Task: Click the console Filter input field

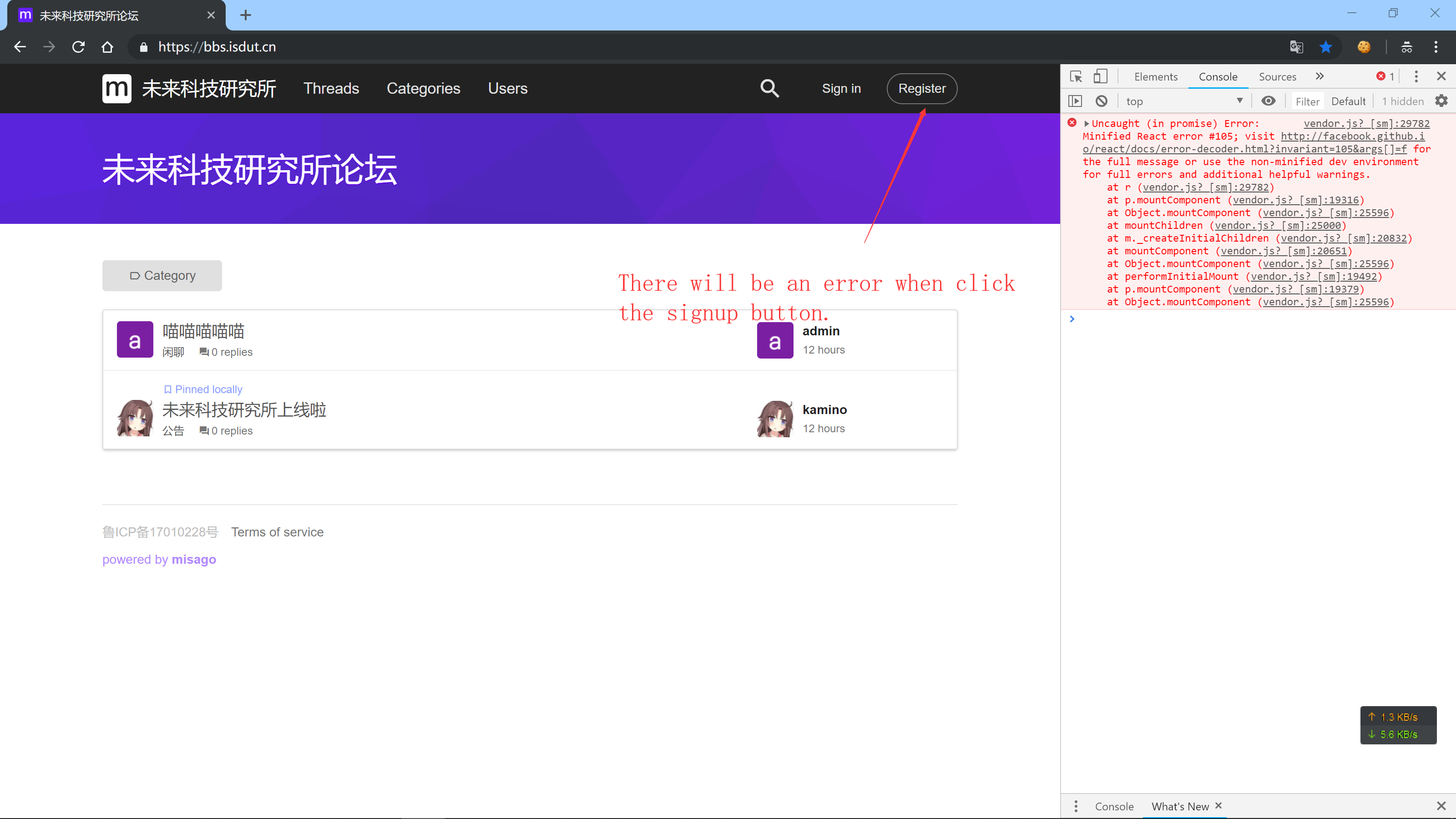Action: click(x=1307, y=101)
